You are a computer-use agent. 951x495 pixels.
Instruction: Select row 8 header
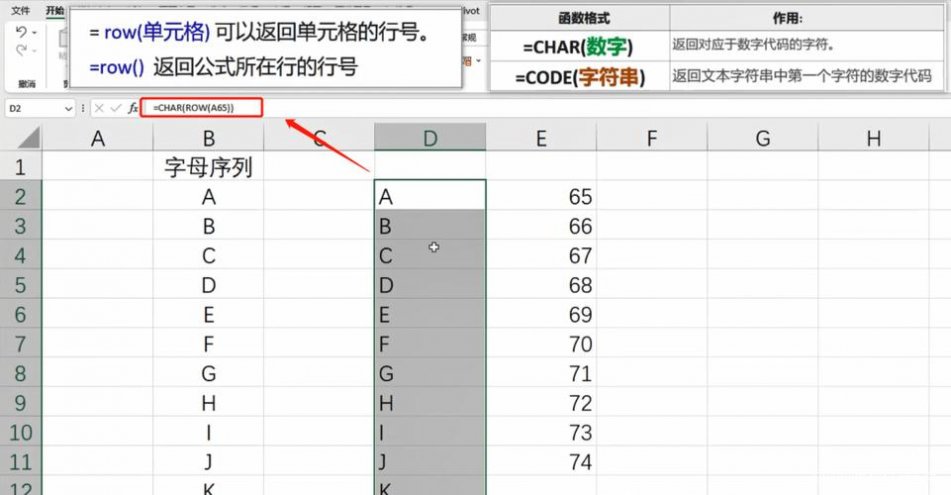coord(21,373)
